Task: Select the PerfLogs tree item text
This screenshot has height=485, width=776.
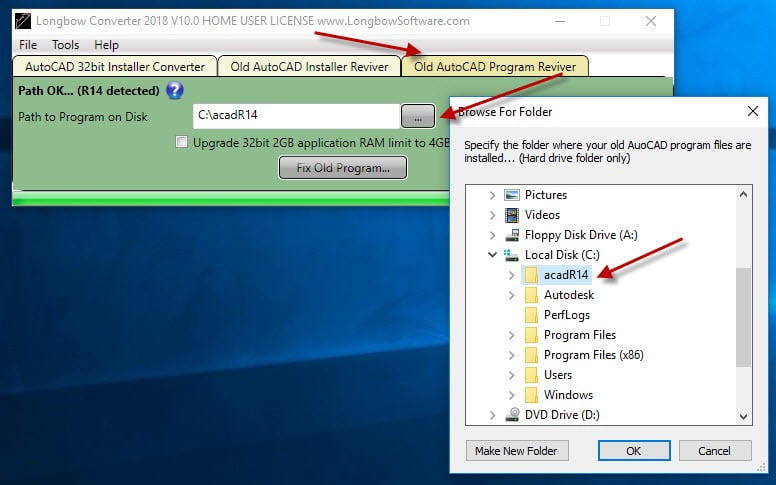Action: coord(567,315)
